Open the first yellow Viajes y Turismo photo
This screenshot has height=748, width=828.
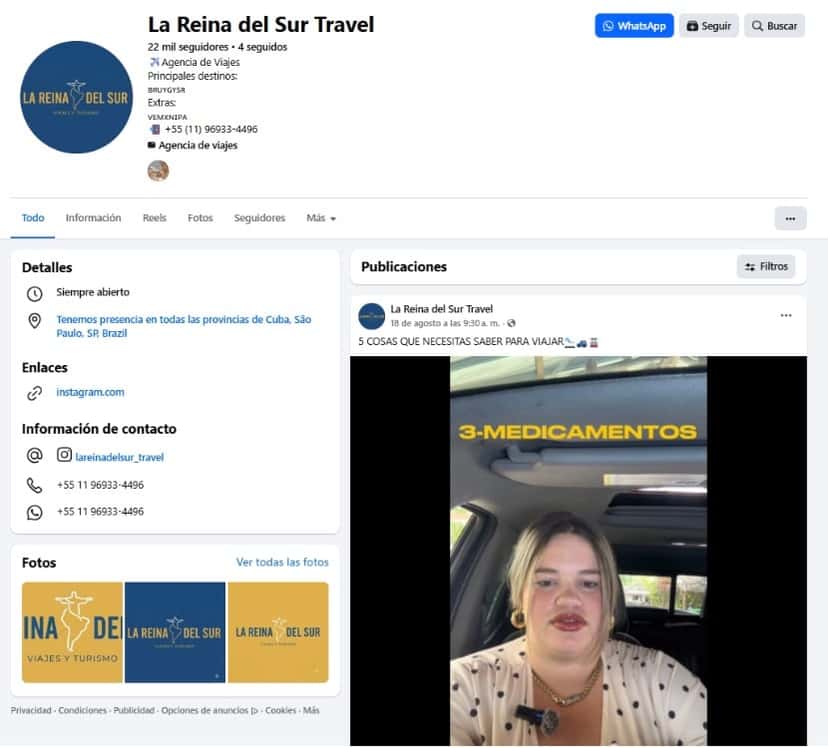(x=72, y=632)
